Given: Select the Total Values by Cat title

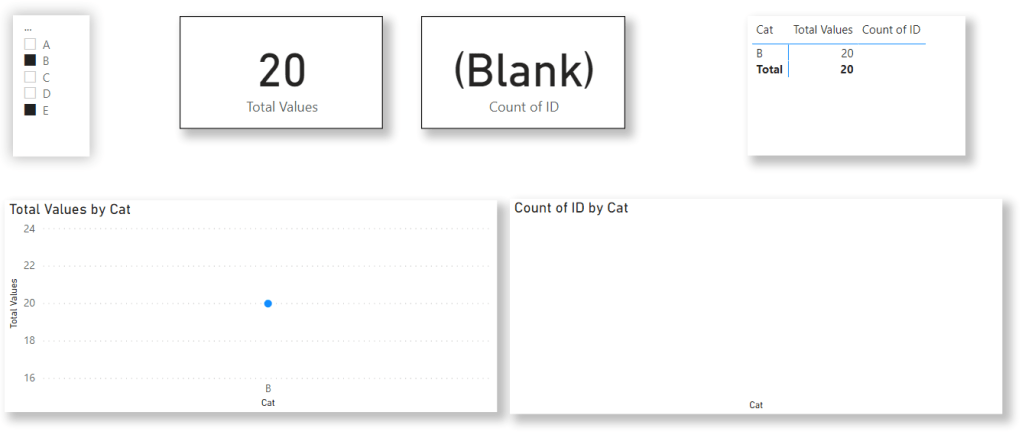Looking at the screenshot, I should [70, 209].
